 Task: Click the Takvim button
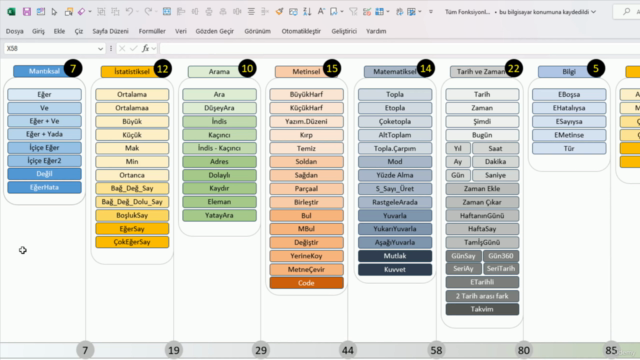482,309
